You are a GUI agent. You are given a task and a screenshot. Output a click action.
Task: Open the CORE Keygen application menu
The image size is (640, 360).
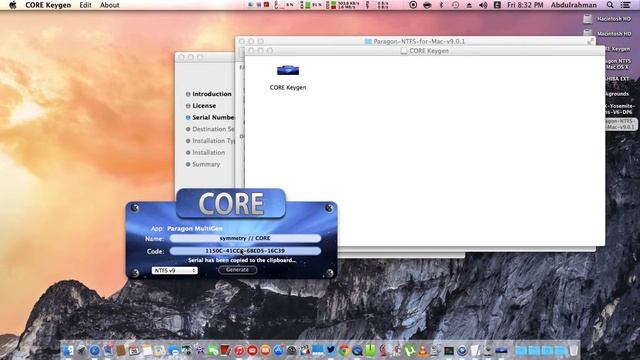(x=48, y=5)
